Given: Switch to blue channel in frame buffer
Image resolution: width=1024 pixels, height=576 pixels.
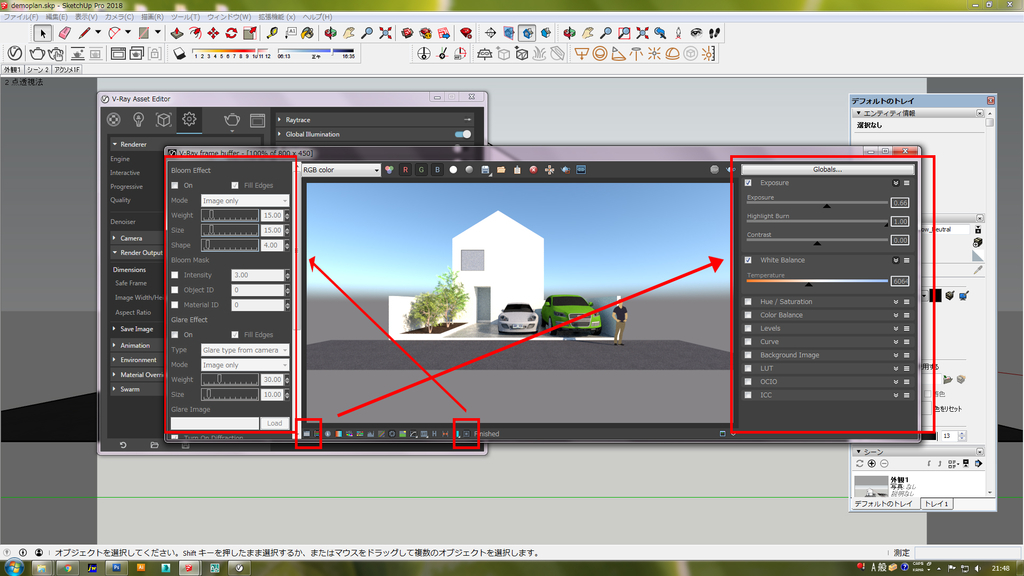Looking at the screenshot, I should click(x=437, y=170).
